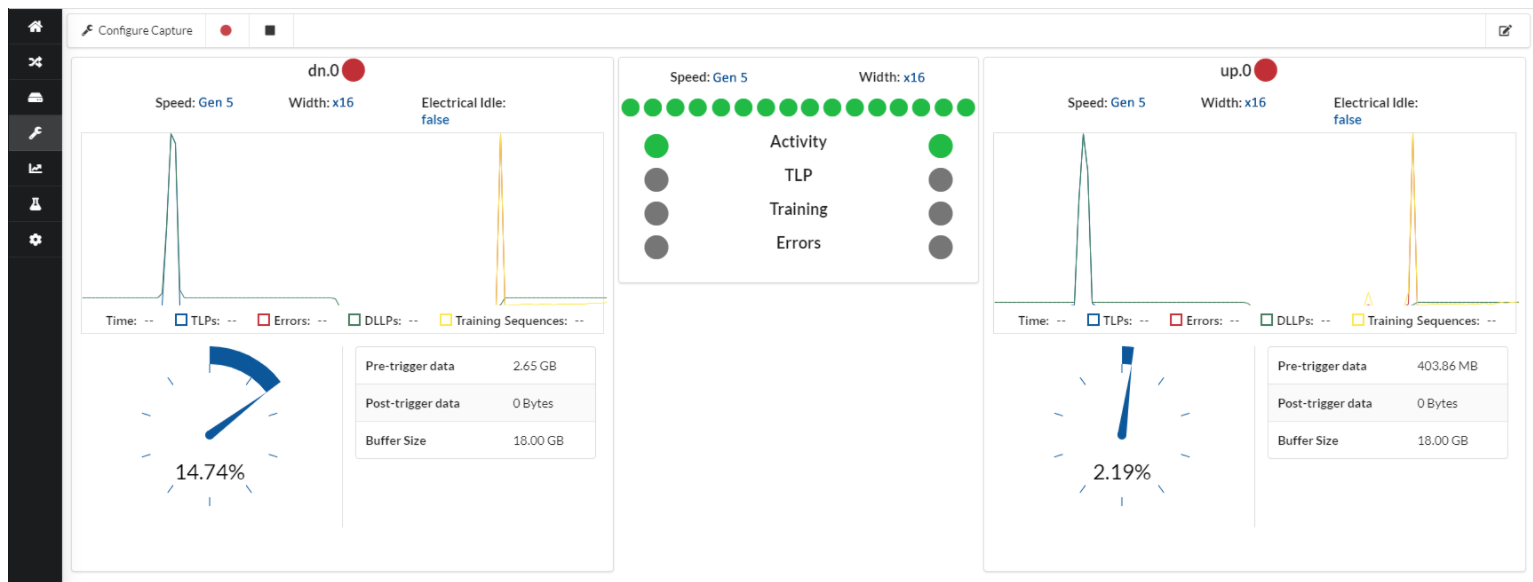
Task: Open the settings gear sidebar icon
Action: [35, 240]
